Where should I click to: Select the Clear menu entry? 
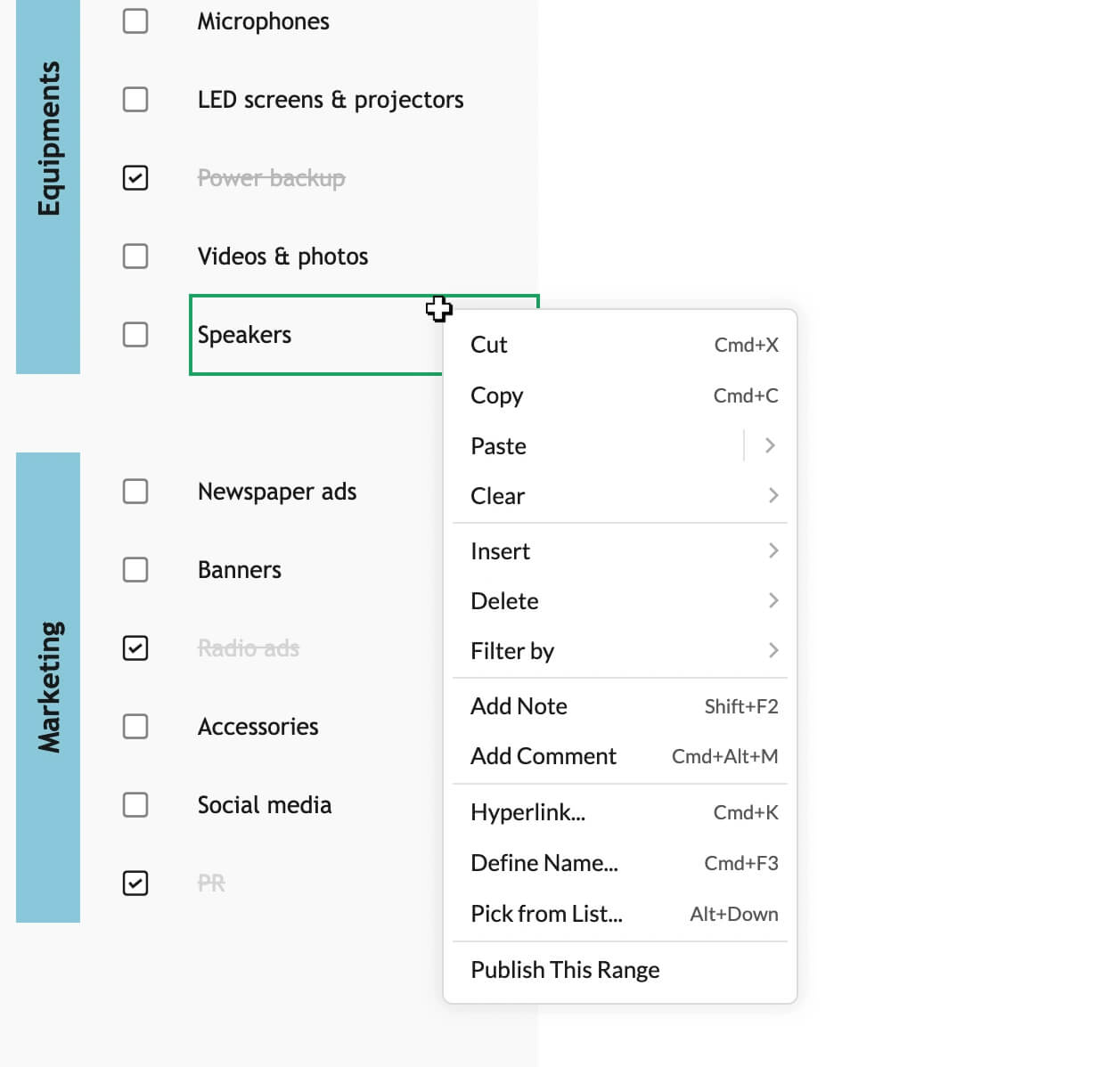point(620,495)
